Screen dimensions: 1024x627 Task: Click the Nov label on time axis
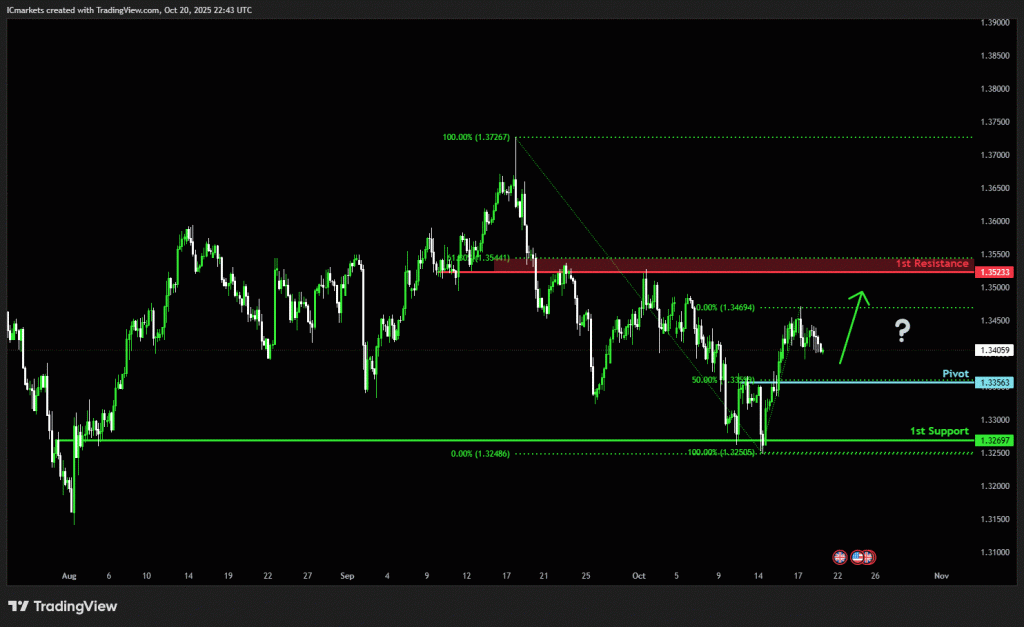click(x=940, y=576)
